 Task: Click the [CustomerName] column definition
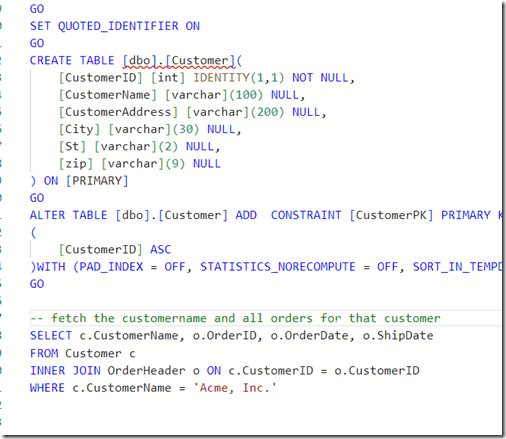(x=182, y=95)
